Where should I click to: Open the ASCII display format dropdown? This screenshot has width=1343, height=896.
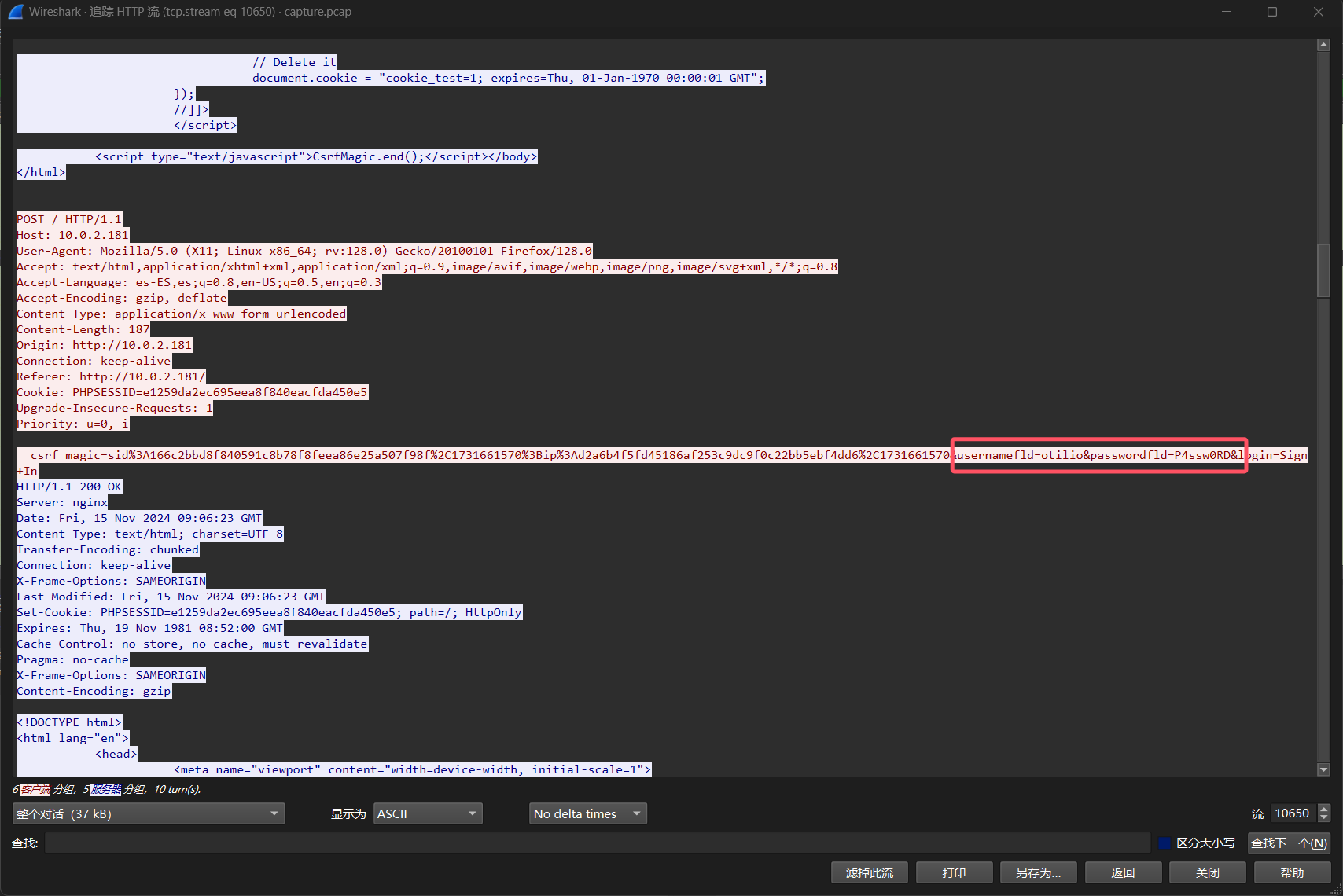click(428, 813)
